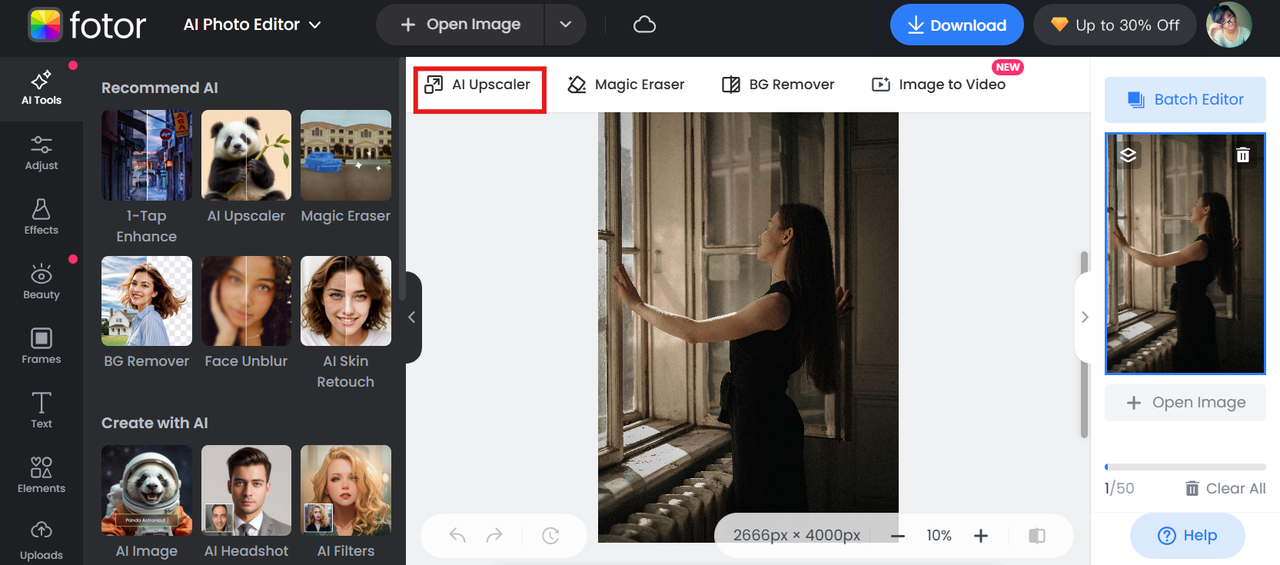Open edit history clock icon
The width and height of the screenshot is (1280, 565).
tap(551, 536)
